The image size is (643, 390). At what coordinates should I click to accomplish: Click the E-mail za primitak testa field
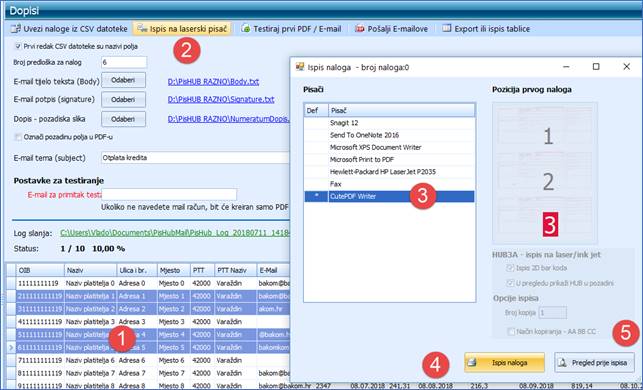pyautogui.click(x=169, y=195)
